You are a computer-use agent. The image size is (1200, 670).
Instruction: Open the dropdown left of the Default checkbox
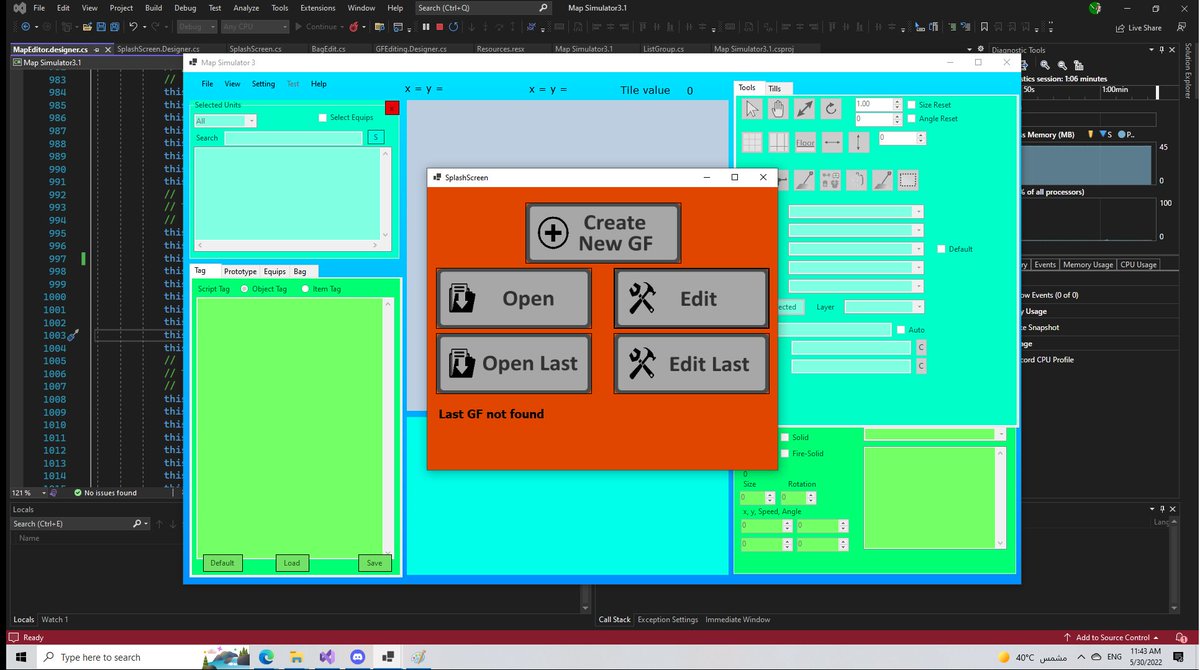pyautogui.click(x=856, y=249)
